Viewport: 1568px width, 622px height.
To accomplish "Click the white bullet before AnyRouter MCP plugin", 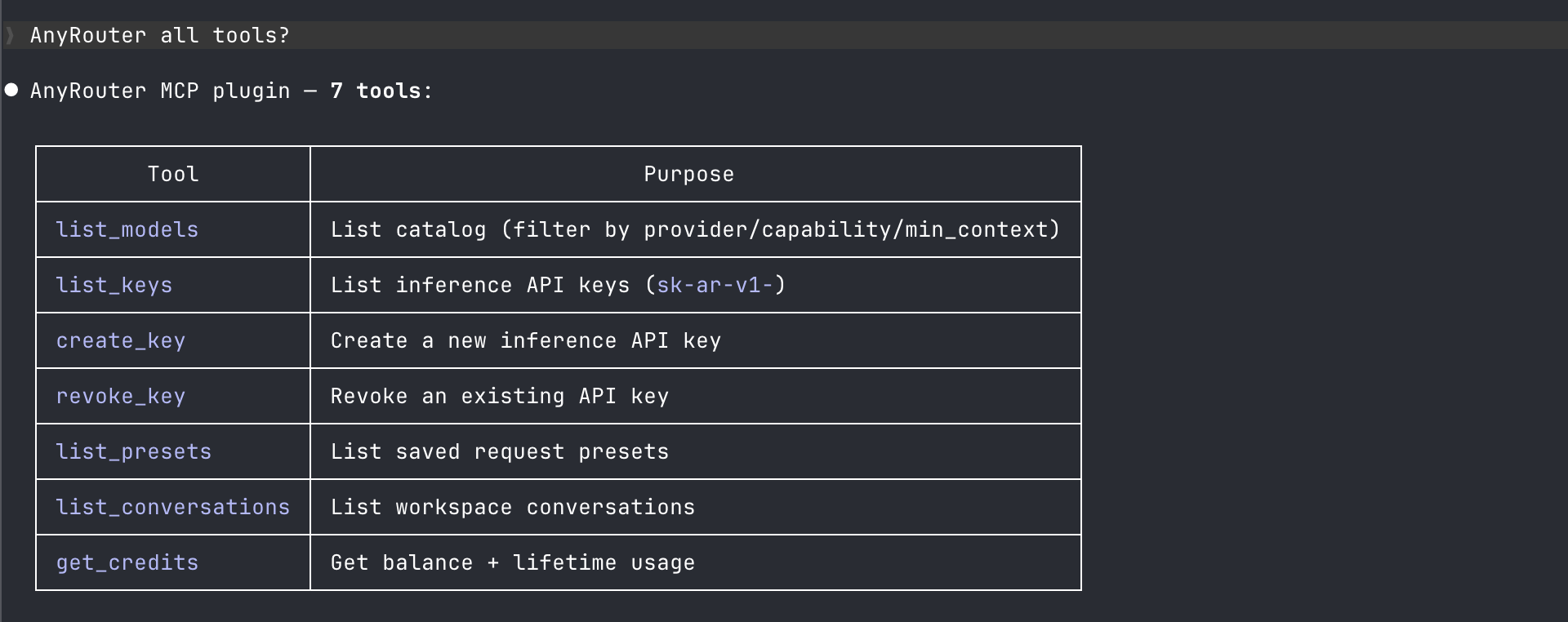I will click(11, 90).
